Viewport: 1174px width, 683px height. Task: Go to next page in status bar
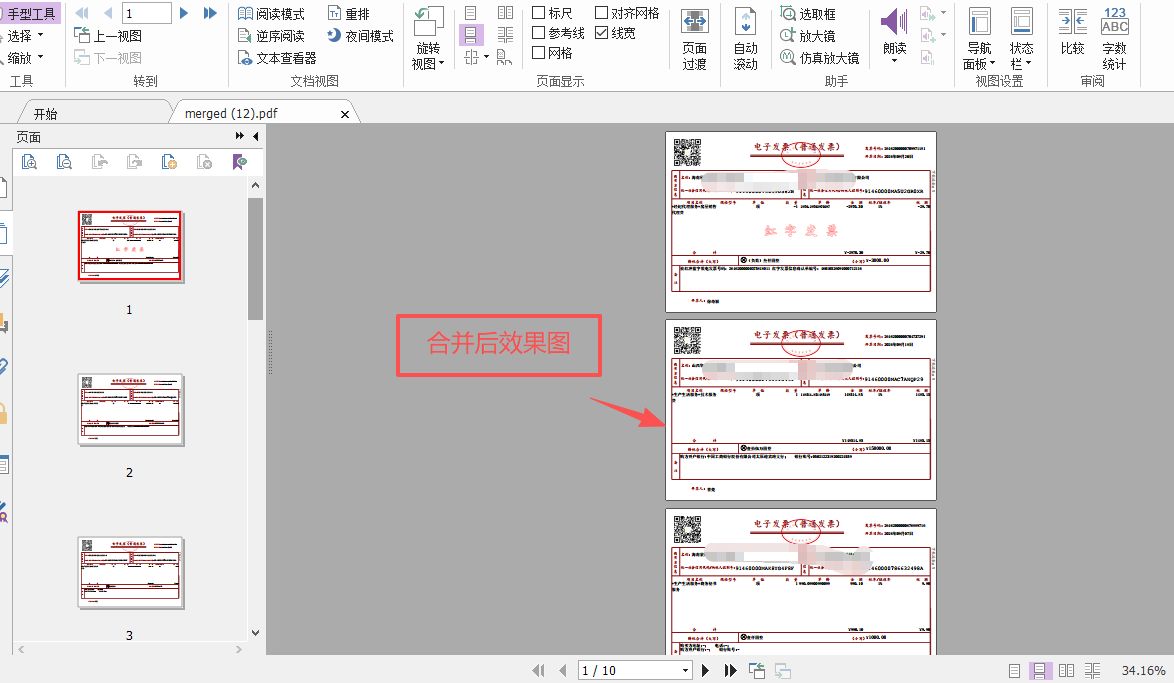[705, 670]
